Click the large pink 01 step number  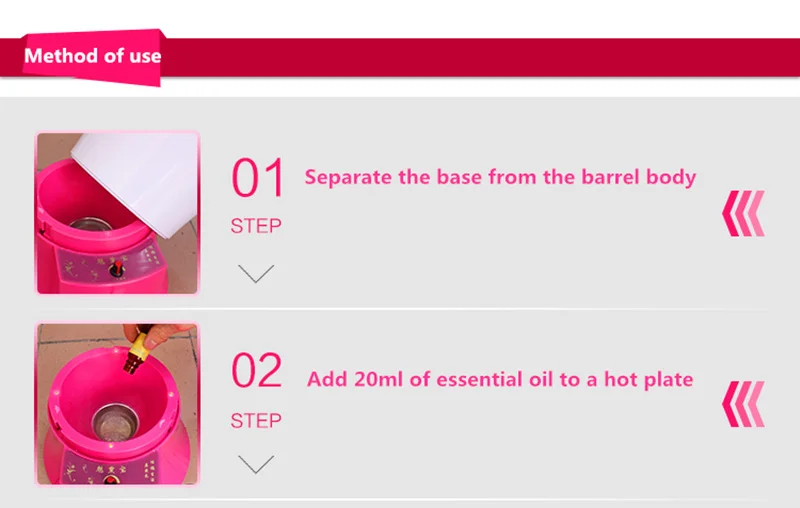258,178
